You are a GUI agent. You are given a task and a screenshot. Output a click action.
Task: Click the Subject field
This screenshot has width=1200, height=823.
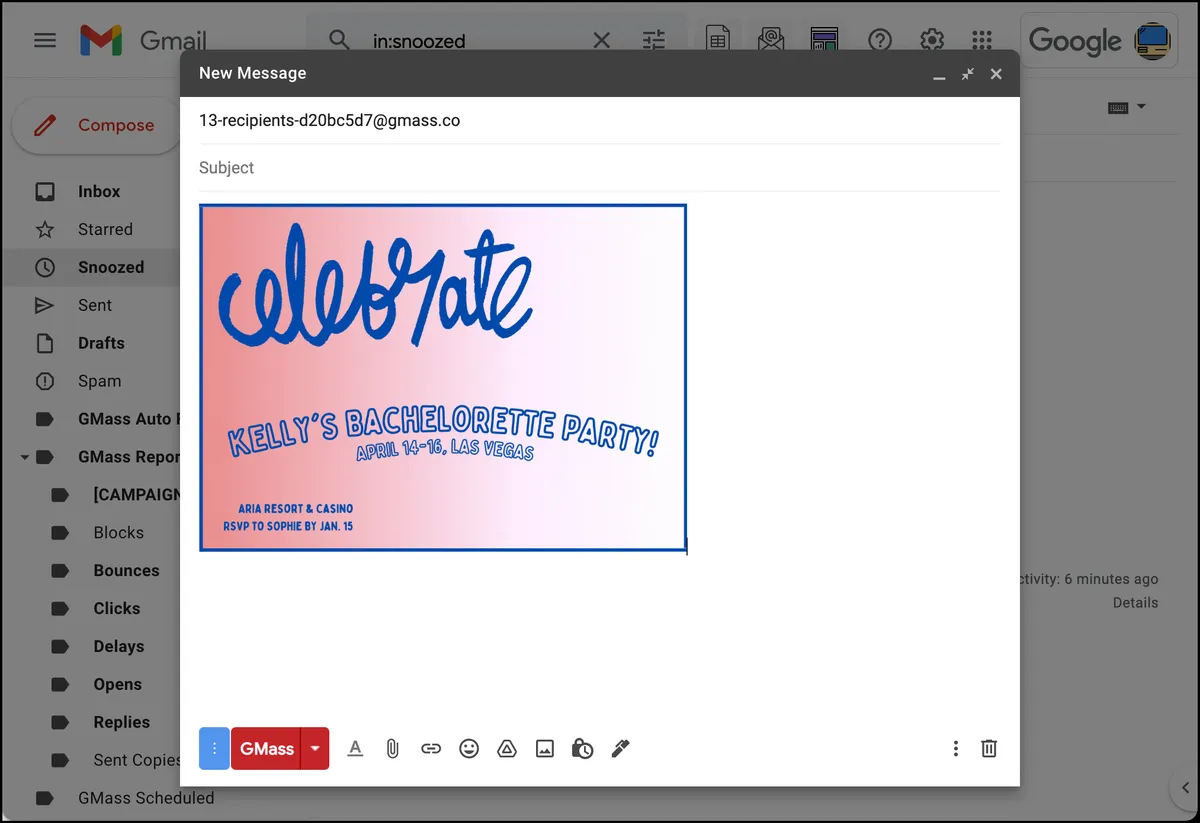click(x=599, y=168)
